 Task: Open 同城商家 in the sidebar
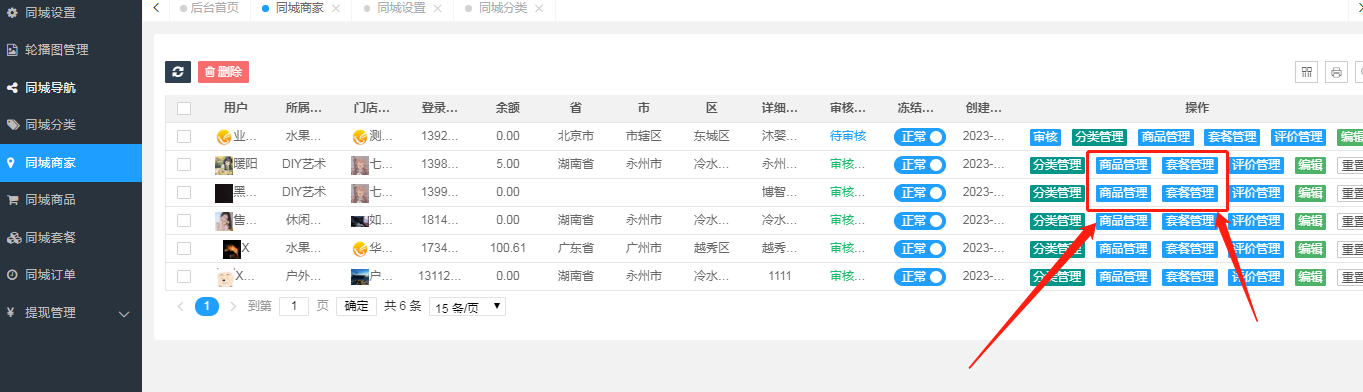[71, 163]
